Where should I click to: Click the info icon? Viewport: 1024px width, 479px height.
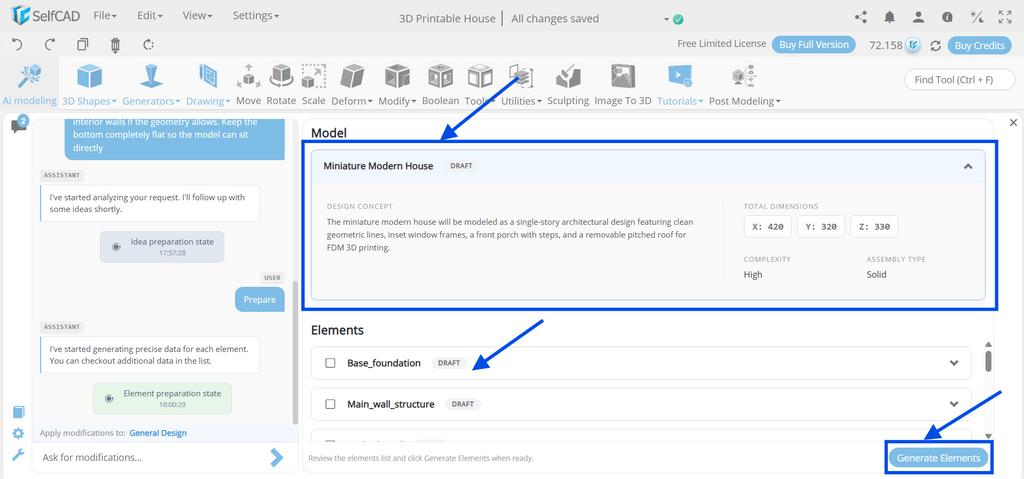coord(947,18)
